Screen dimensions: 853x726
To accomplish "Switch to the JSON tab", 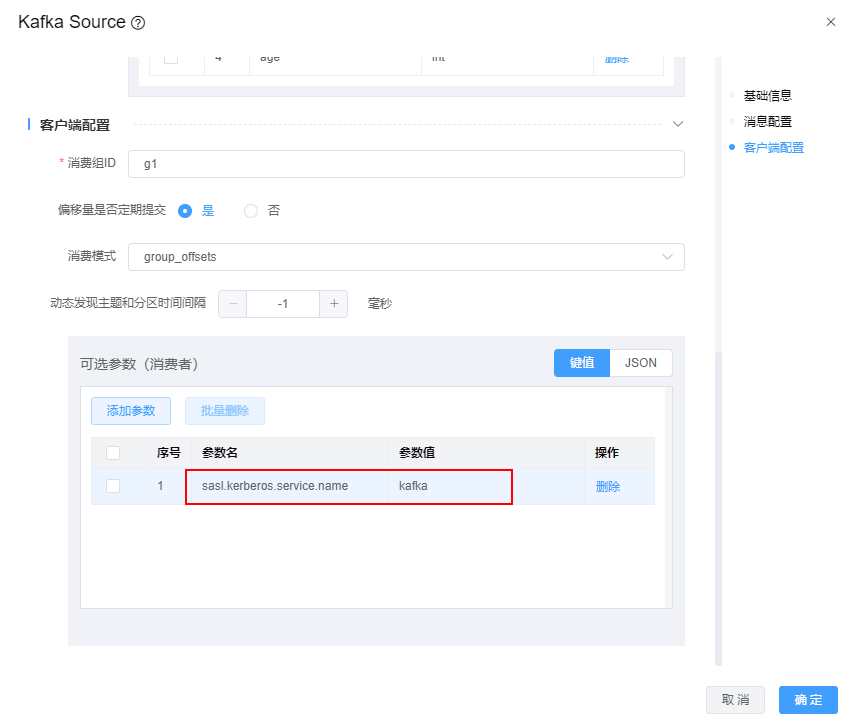I will click(641, 363).
